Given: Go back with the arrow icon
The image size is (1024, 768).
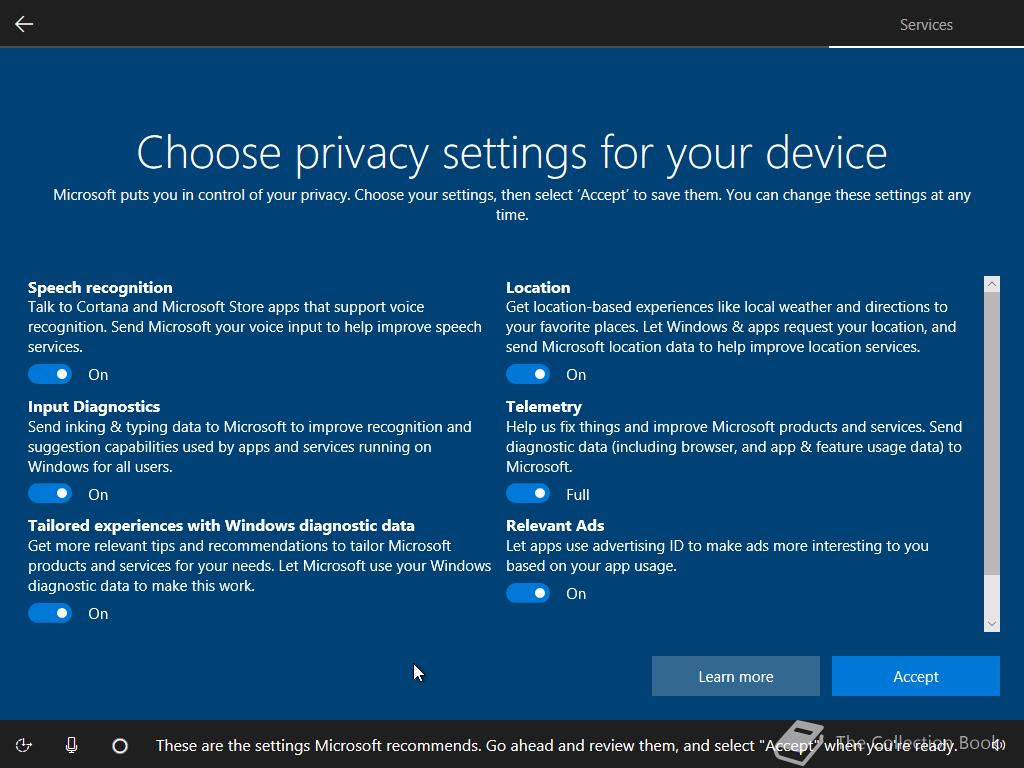Looking at the screenshot, I should (x=24, y=24).
